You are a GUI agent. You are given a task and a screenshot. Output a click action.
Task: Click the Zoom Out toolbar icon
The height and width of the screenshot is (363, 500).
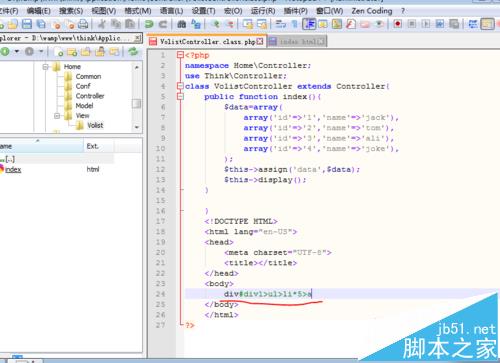tap(230, 24)
